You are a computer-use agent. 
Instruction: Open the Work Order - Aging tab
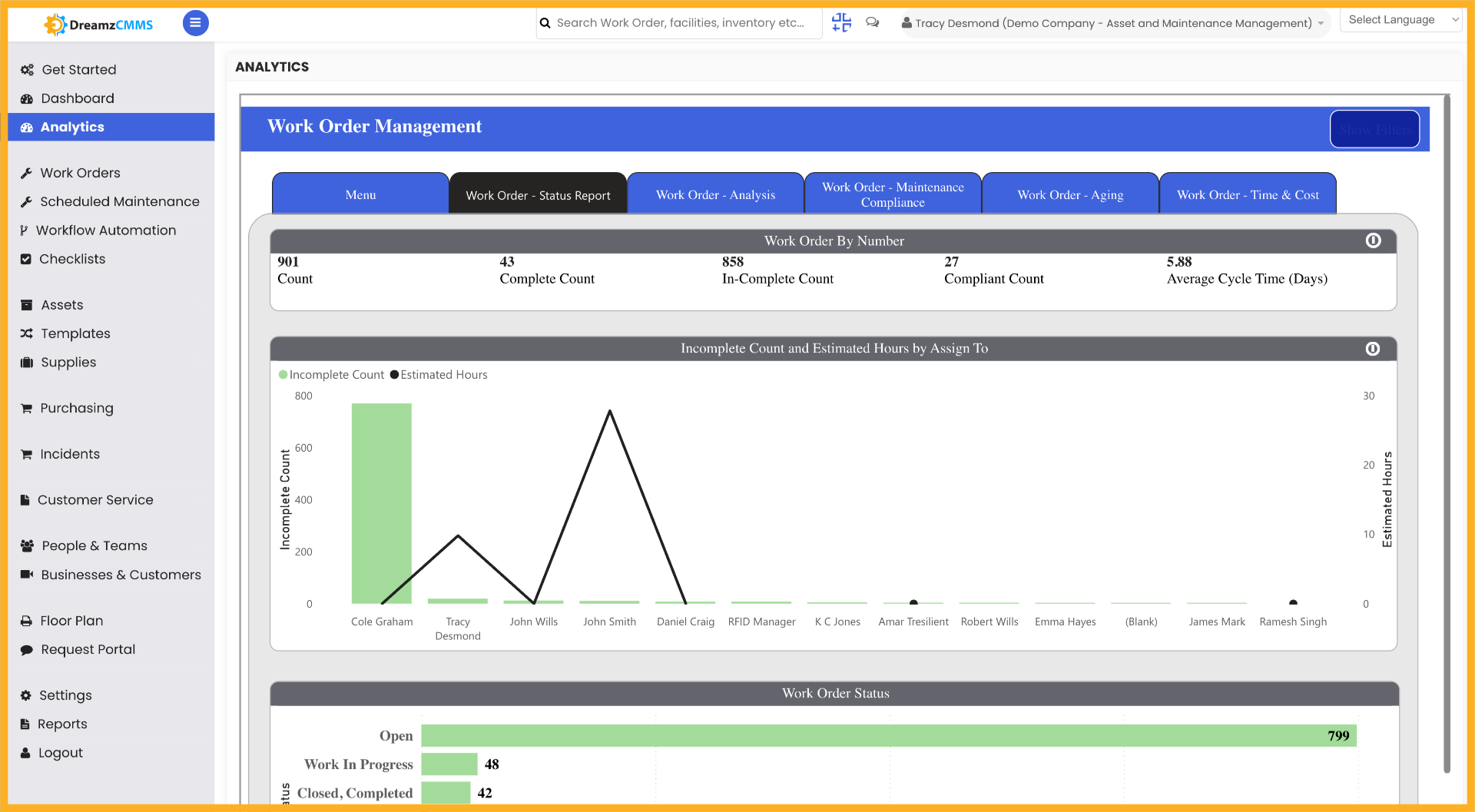(x=1069, y=194)
